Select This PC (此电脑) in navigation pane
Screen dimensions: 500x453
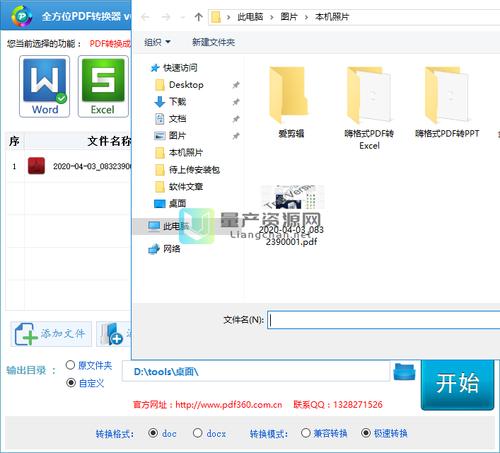click(176, 226)
